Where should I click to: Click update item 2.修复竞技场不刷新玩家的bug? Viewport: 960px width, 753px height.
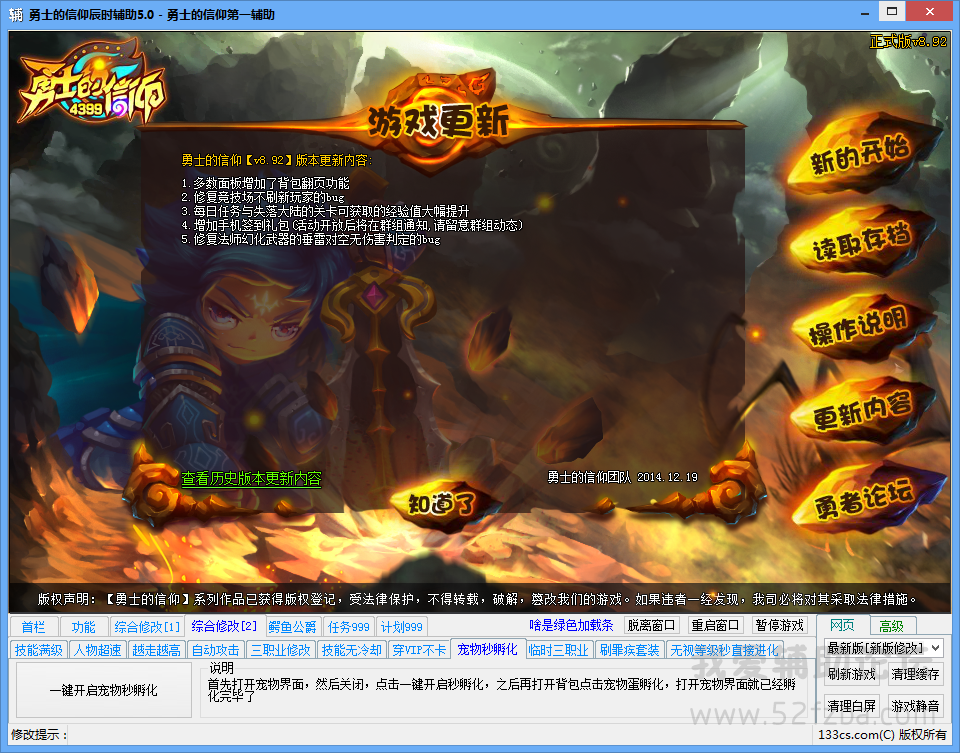(x=263, y=197)
